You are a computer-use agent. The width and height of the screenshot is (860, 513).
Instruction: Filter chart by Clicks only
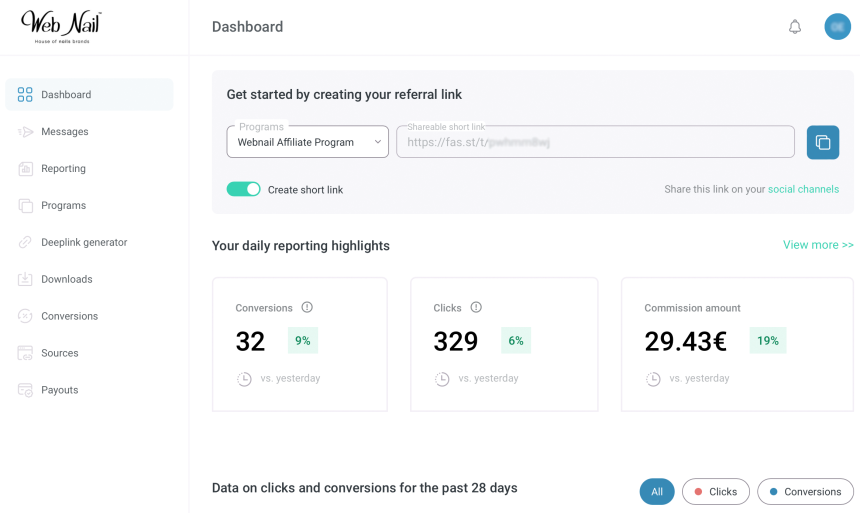click(x=715, y=491)
